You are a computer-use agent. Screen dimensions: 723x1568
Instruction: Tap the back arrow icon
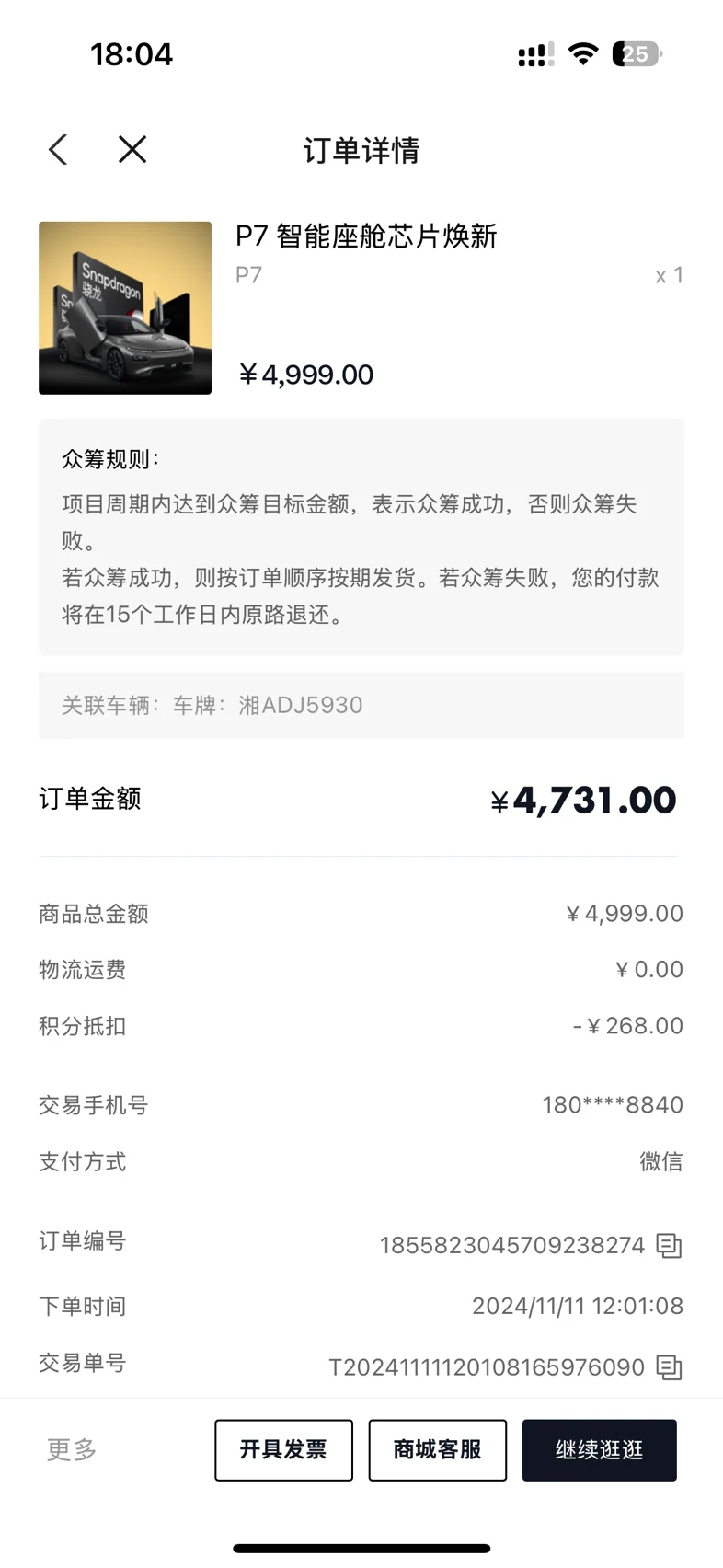coord(58,149)
